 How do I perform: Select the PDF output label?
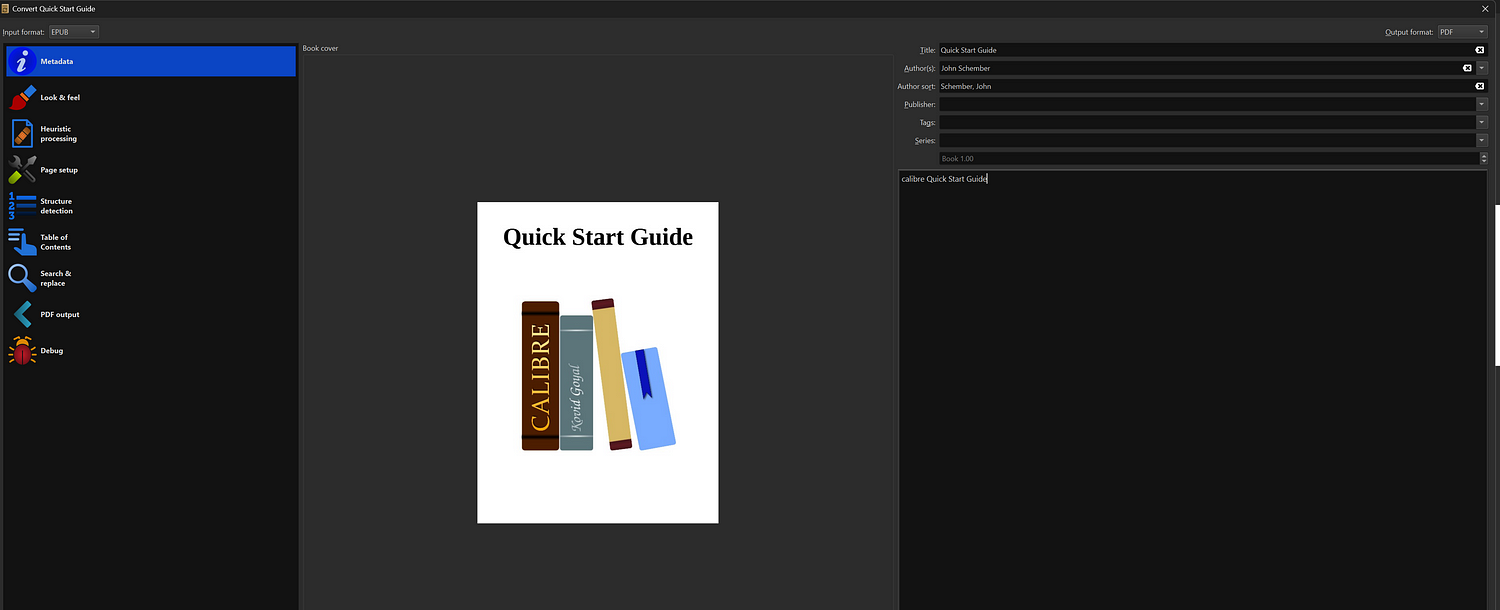tap(60, 314)
